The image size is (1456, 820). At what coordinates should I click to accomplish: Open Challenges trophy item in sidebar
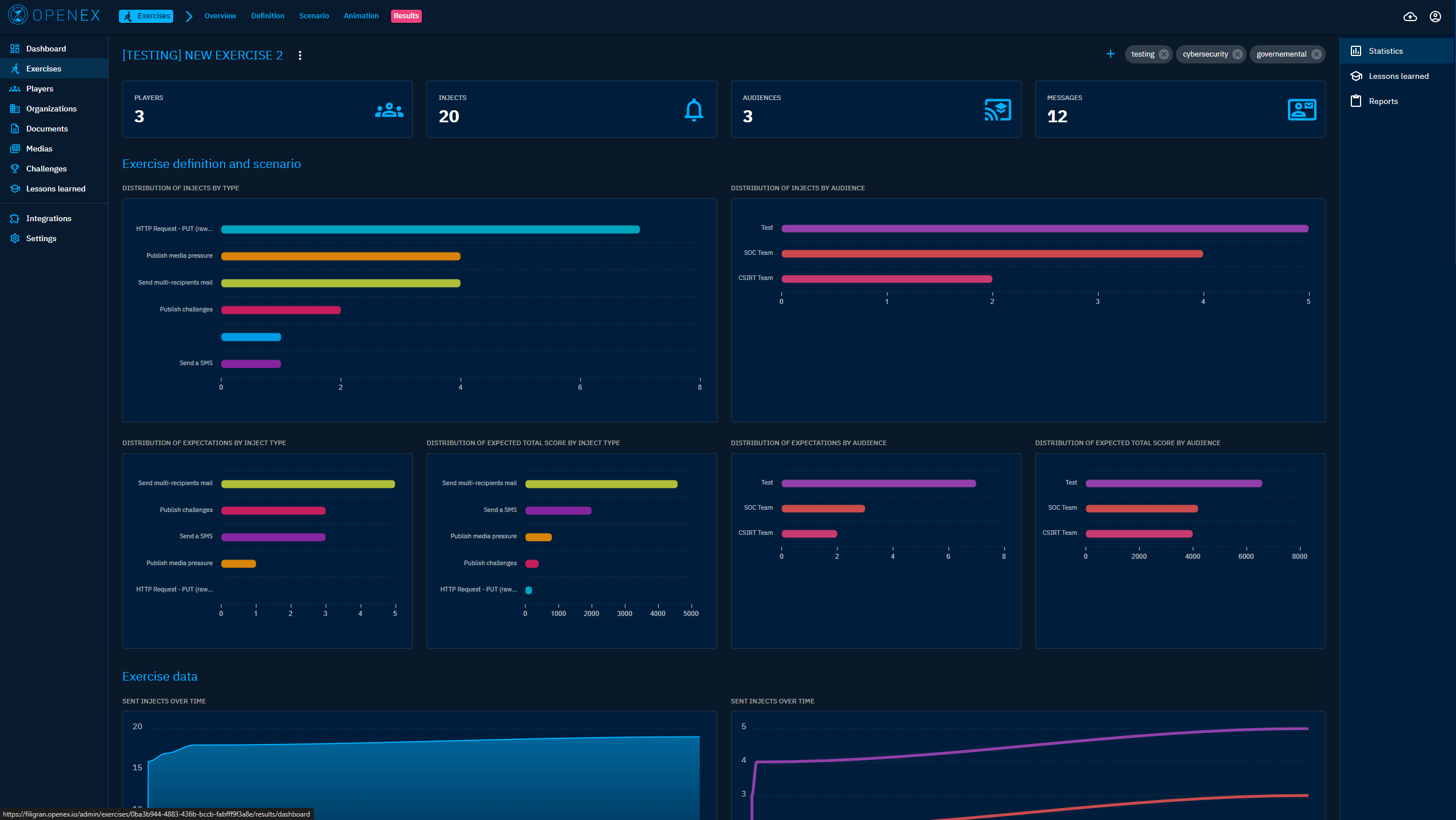46,169
